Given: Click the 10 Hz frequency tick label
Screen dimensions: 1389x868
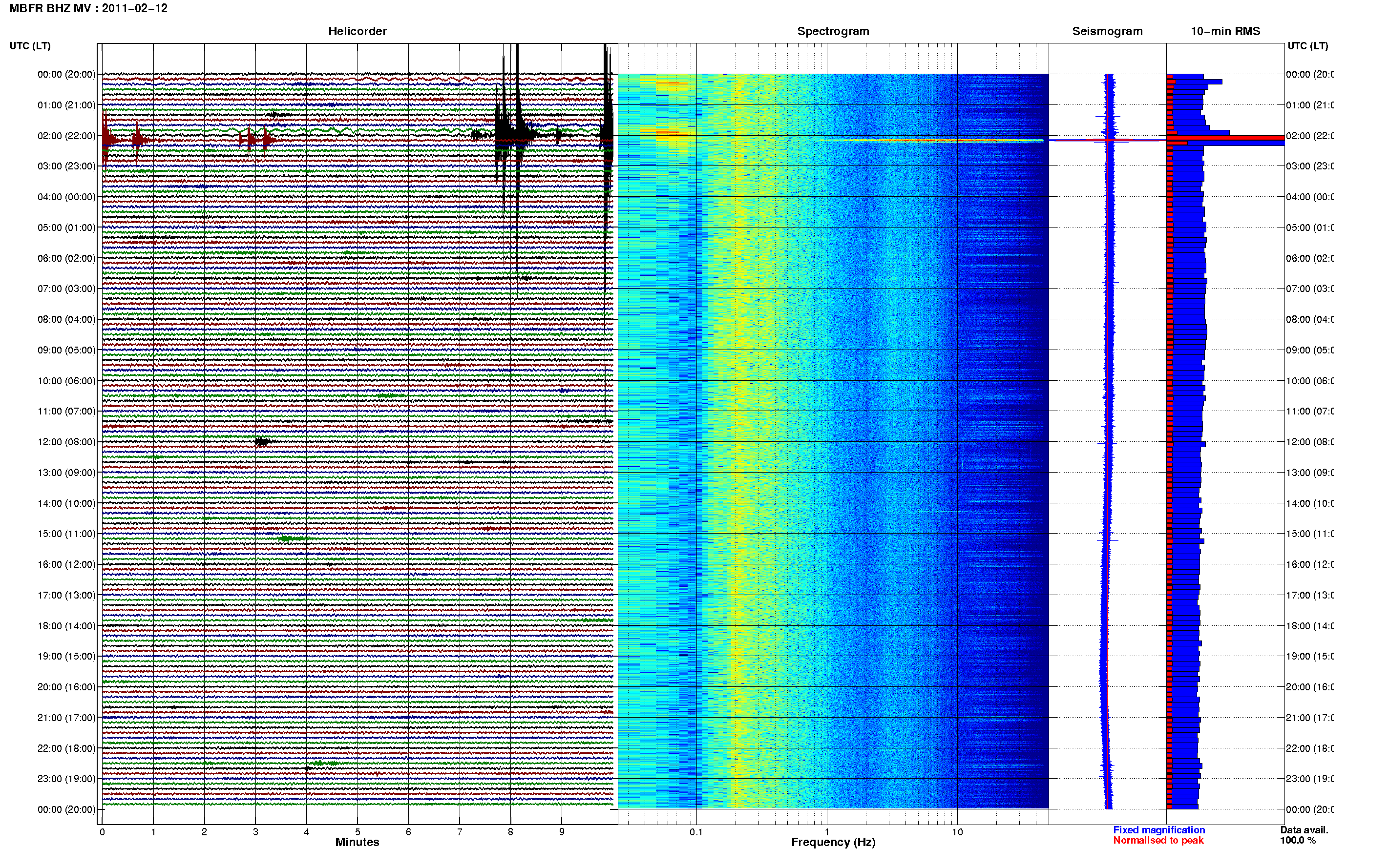Looking at the screenshot, I should [x=957, y=832].
